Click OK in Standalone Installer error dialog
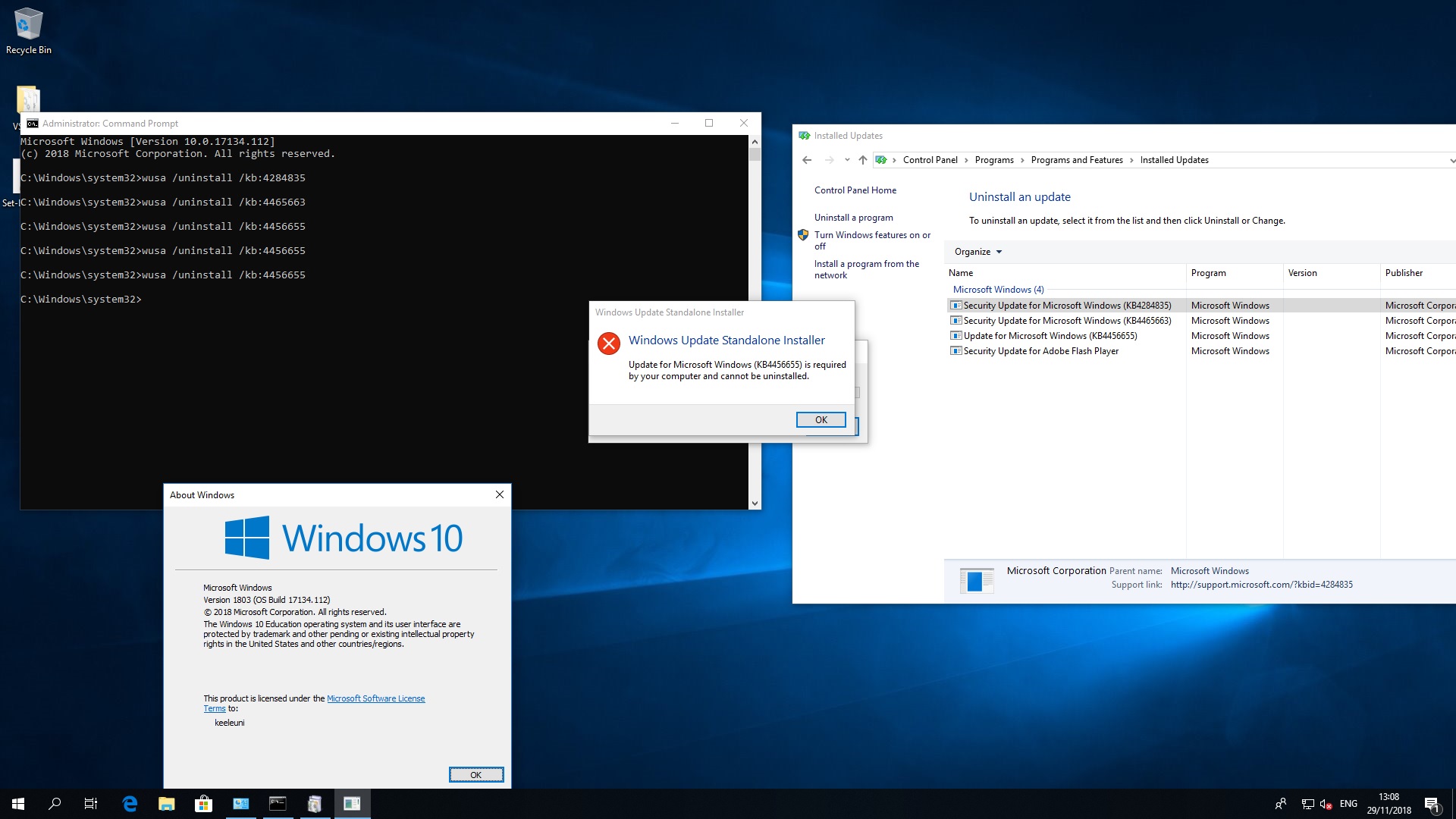The height and width of the screenshot is (819, 1456). click(821, 420)
